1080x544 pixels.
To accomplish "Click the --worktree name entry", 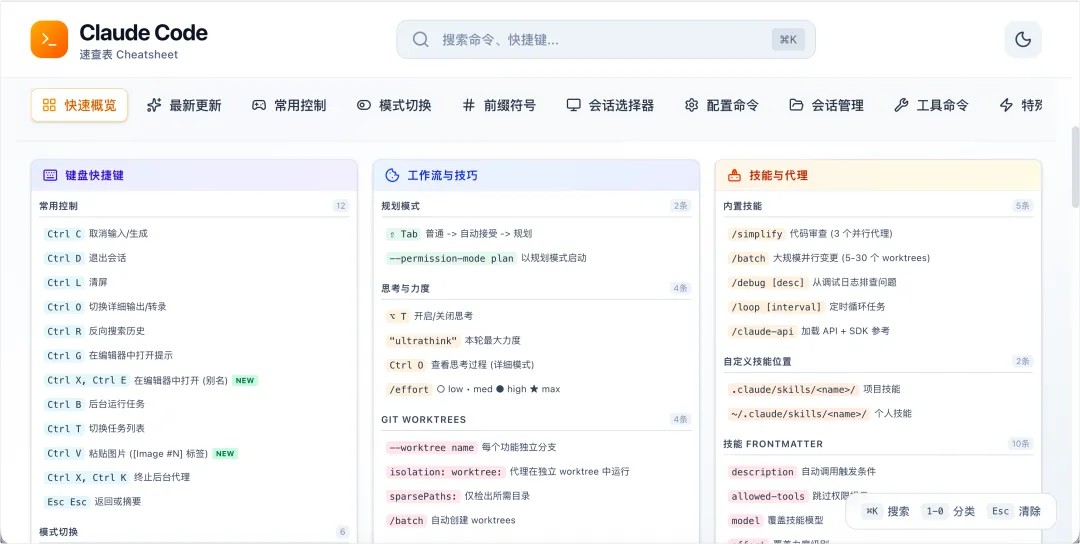I will [536, 448].
